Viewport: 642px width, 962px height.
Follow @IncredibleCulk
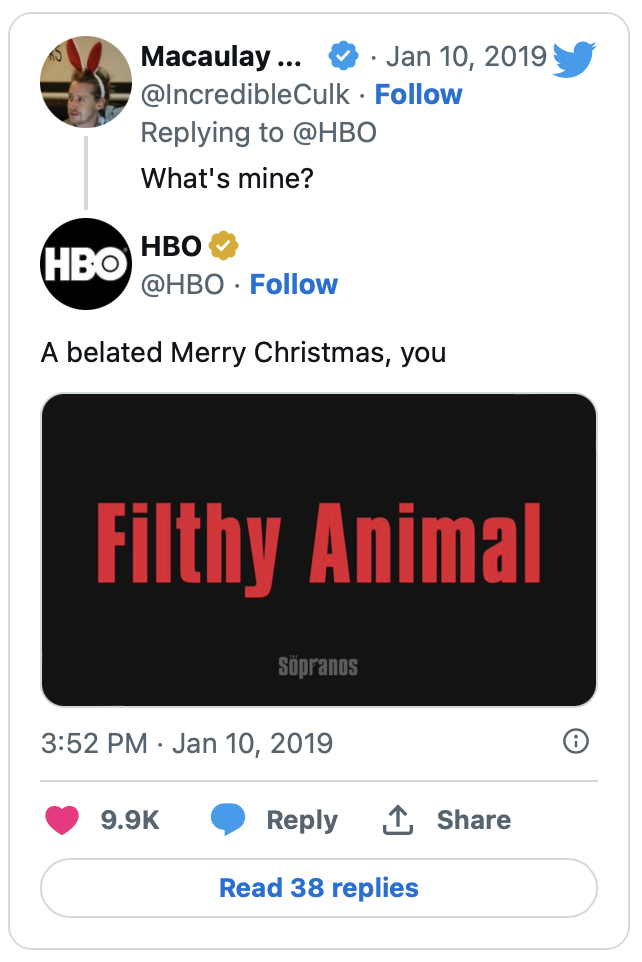(418, 95)
